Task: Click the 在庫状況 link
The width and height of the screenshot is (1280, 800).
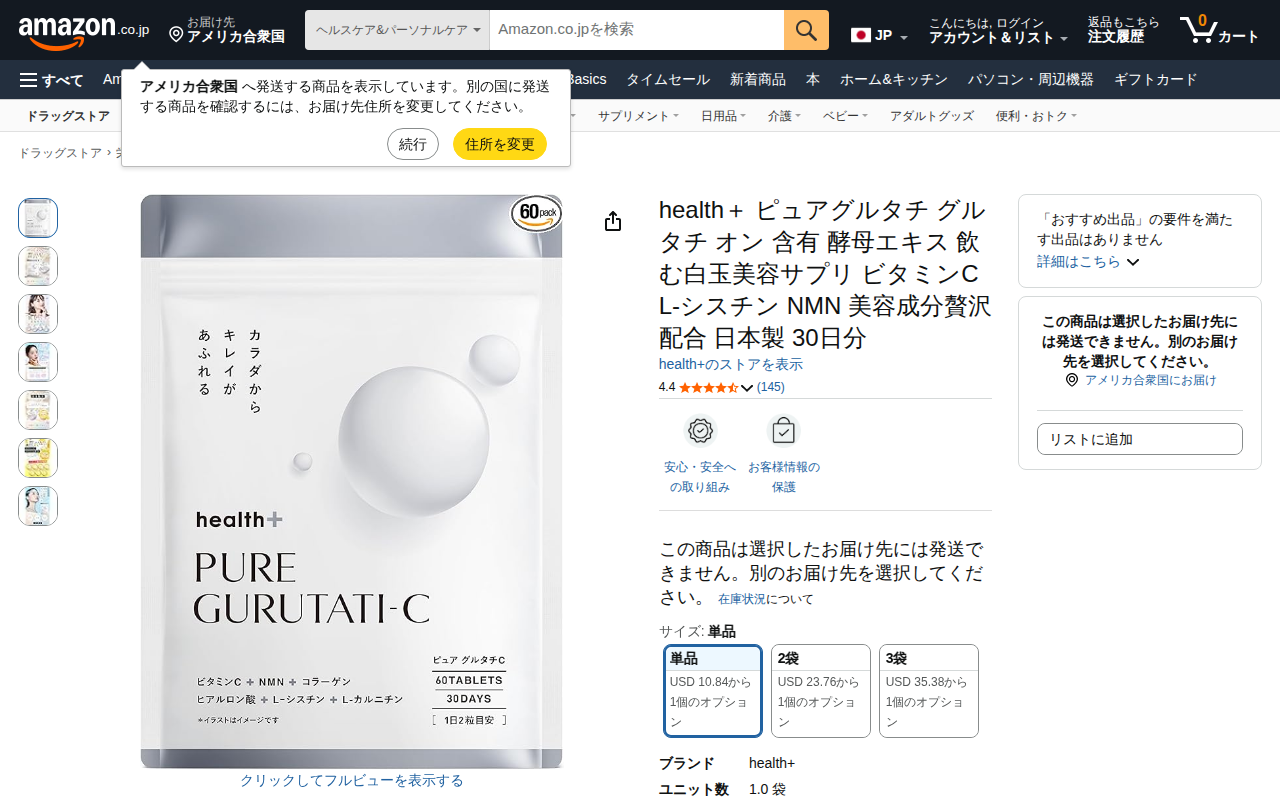Action: 742,599
